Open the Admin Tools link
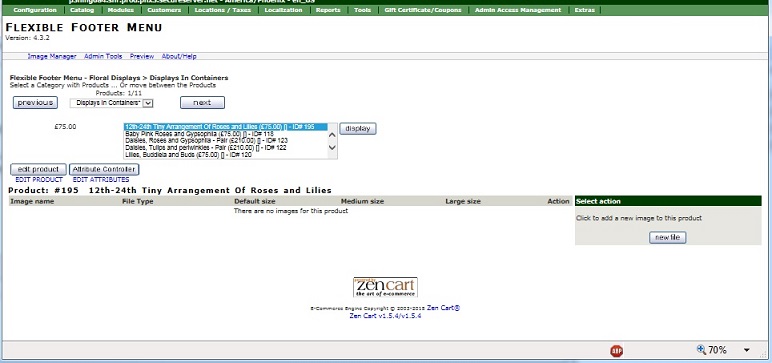Image resolution: width=772 pixels, height=363 pixels. (x=103, y=57)
